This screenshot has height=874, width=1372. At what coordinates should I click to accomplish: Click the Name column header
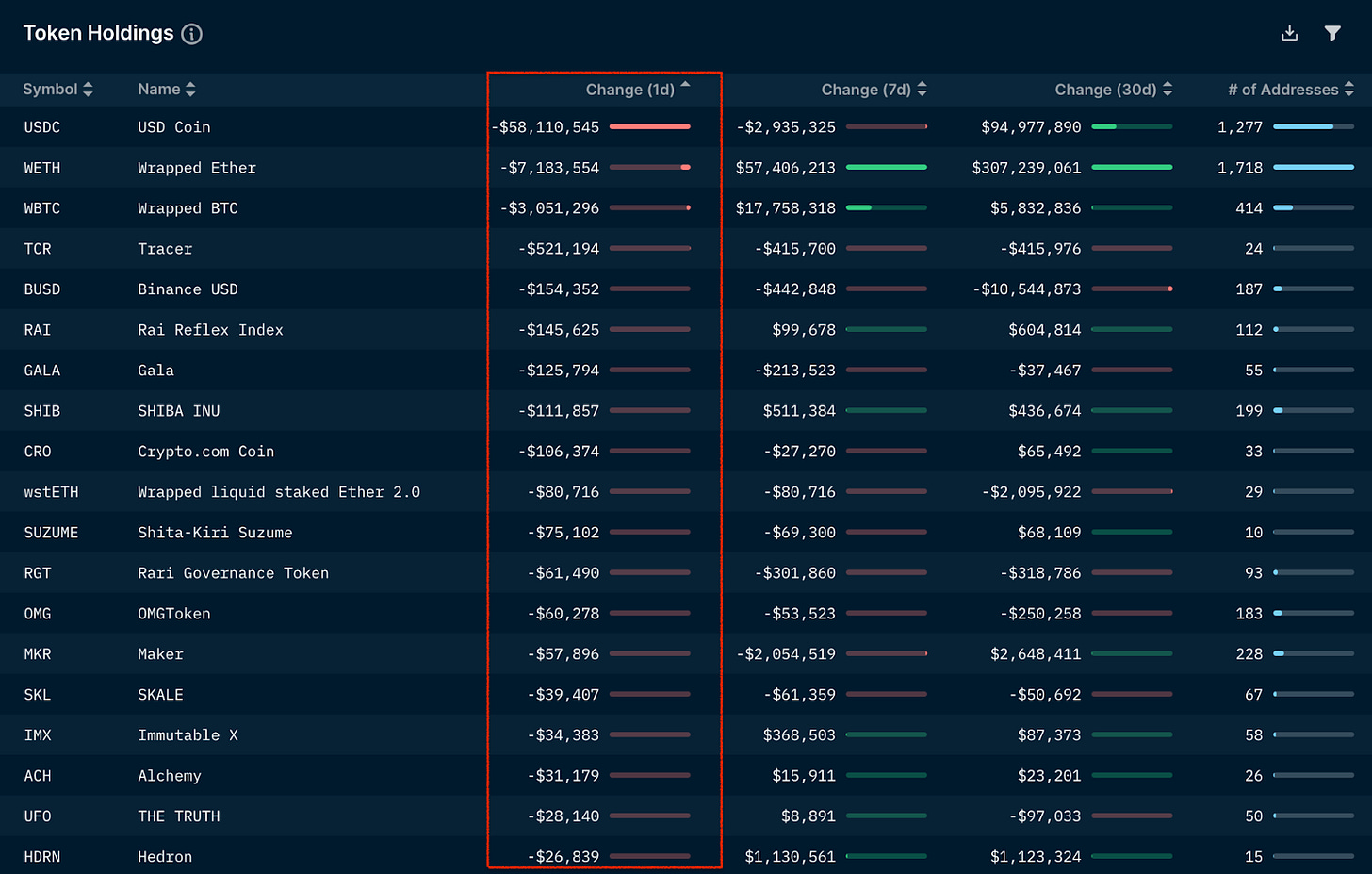(x=159, y=90)
